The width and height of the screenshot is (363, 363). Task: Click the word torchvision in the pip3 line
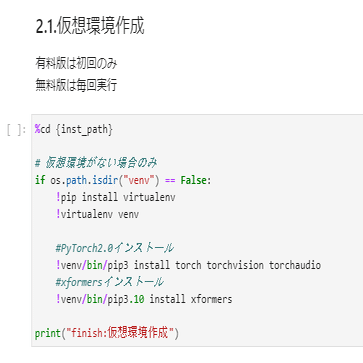coord(235,265)
